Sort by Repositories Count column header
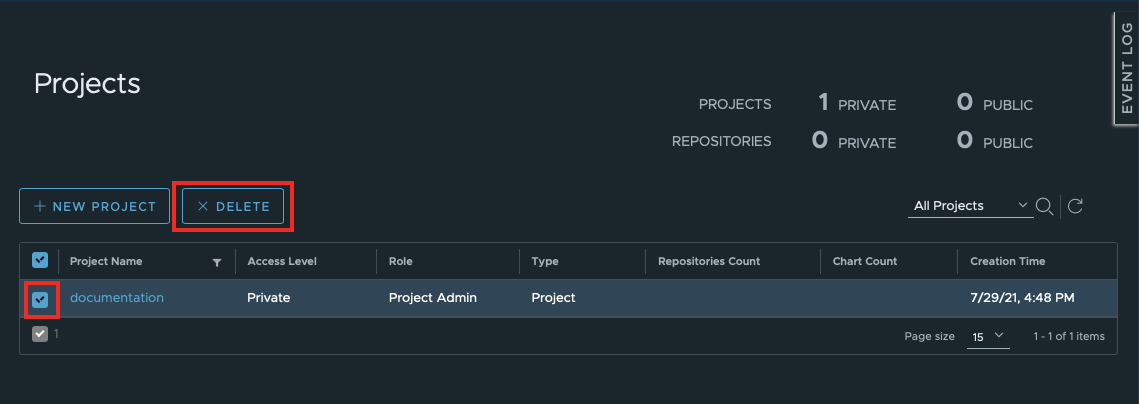This screenshot has height=404, width=1139. pos(709,262)
